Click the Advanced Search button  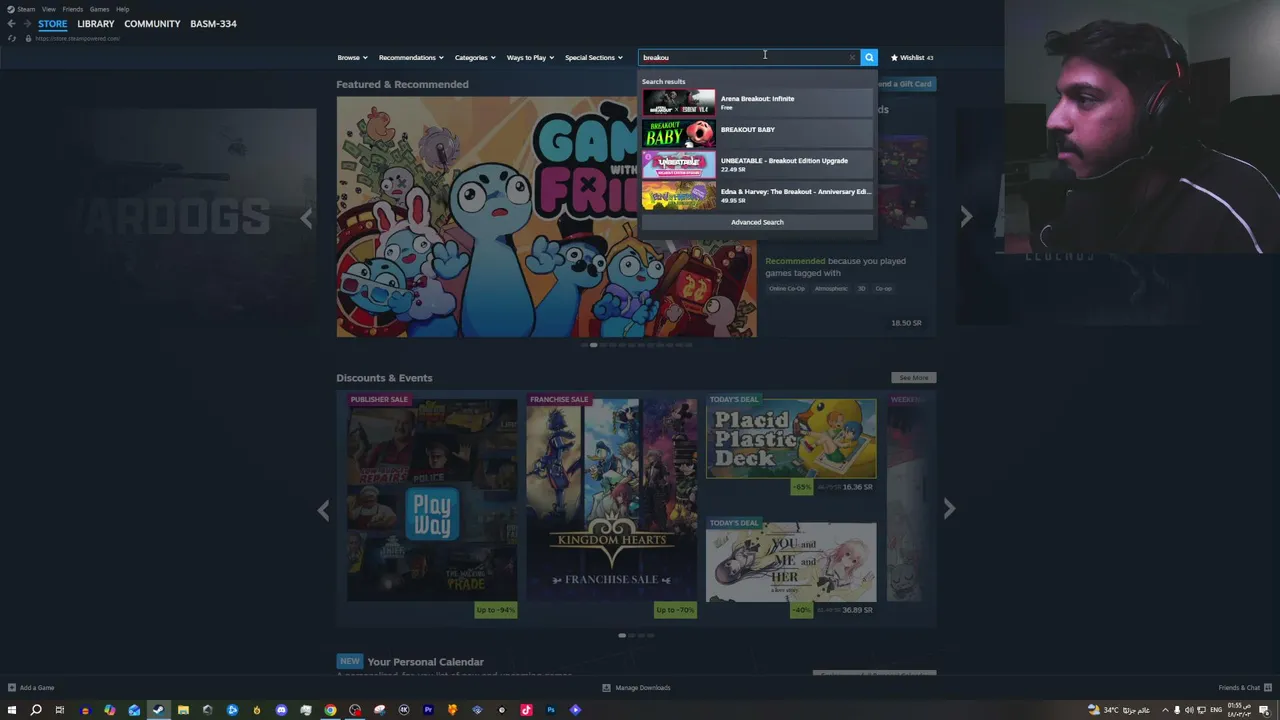point(757,222)
